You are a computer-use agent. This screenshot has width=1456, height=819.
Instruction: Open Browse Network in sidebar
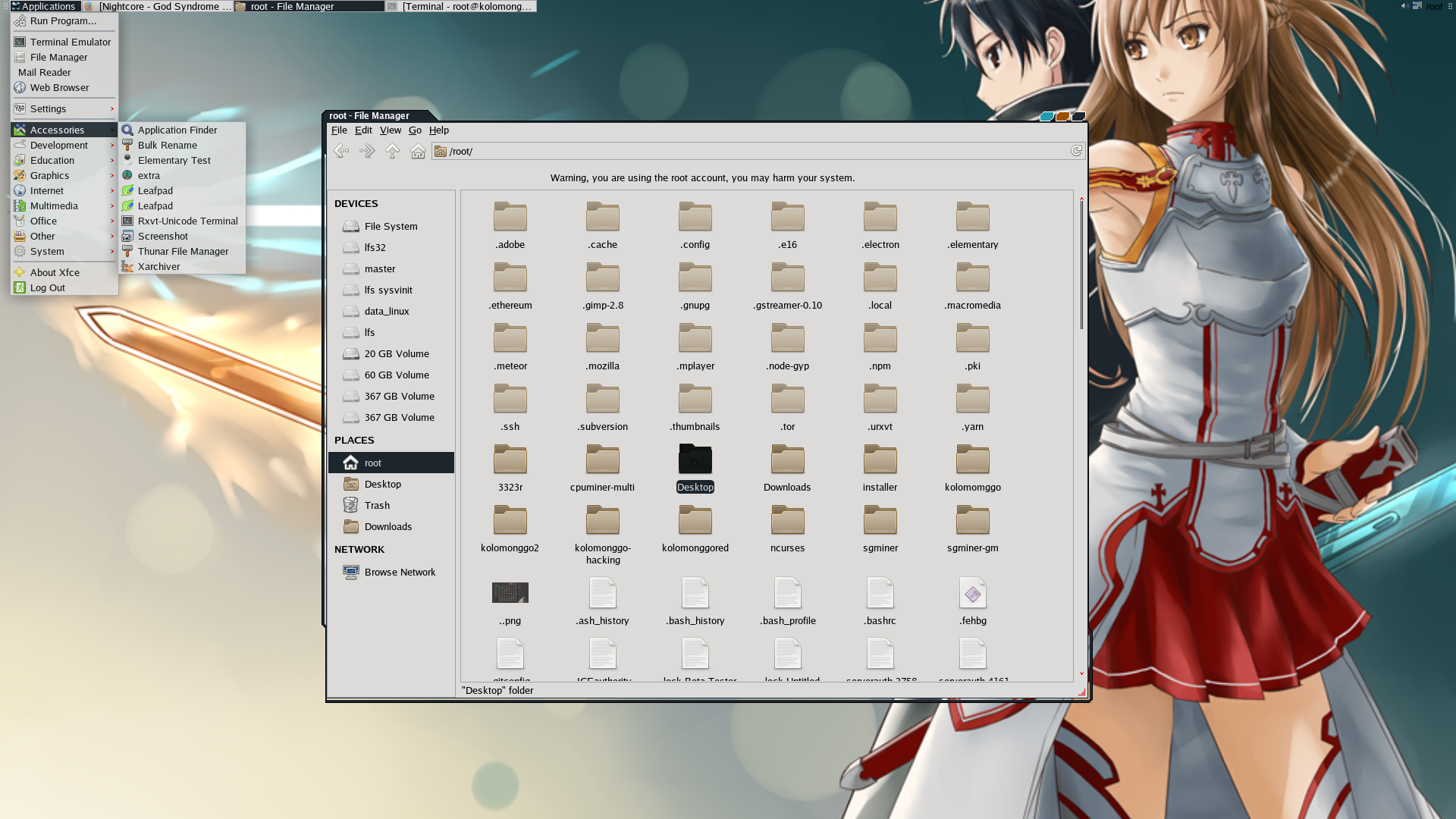point(391,572)
